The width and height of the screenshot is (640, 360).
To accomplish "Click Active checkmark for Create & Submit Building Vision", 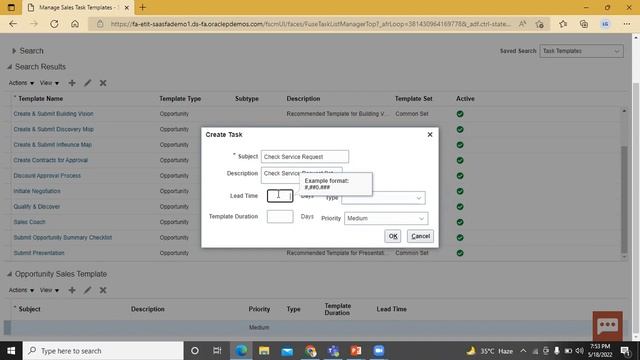I will point(460,114).
